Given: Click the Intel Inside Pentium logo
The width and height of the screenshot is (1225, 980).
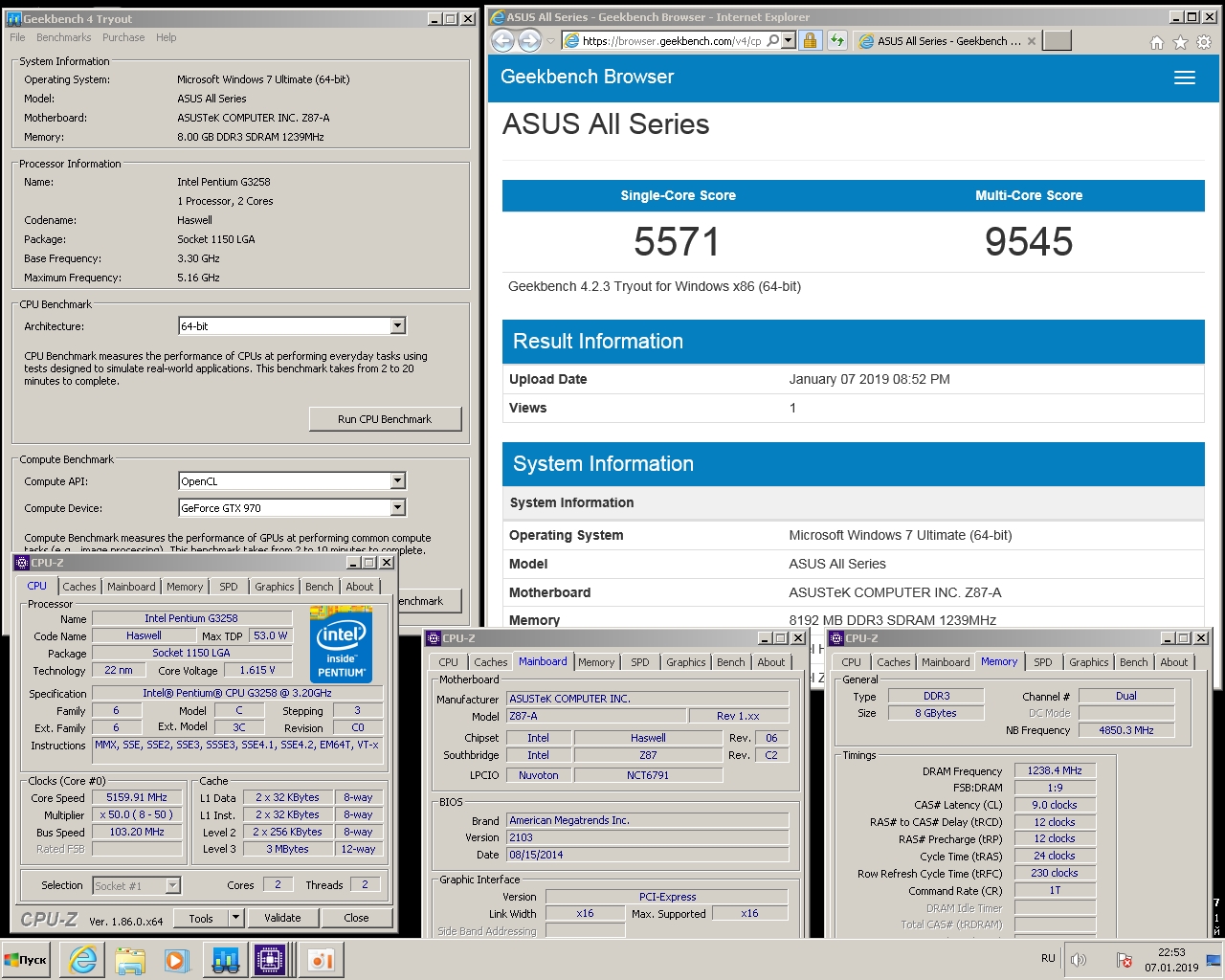Looking at the screenshot, I should pyautogui.click(x=342, y=645).
